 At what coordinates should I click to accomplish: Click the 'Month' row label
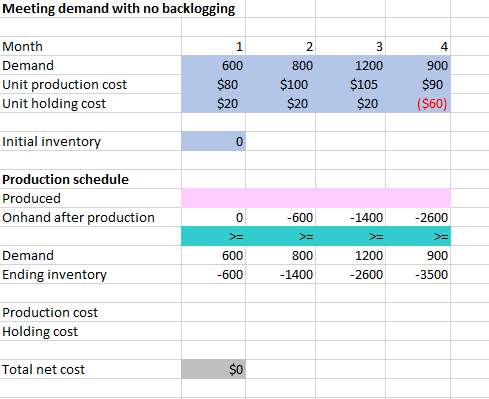click(x=22, y=46)
